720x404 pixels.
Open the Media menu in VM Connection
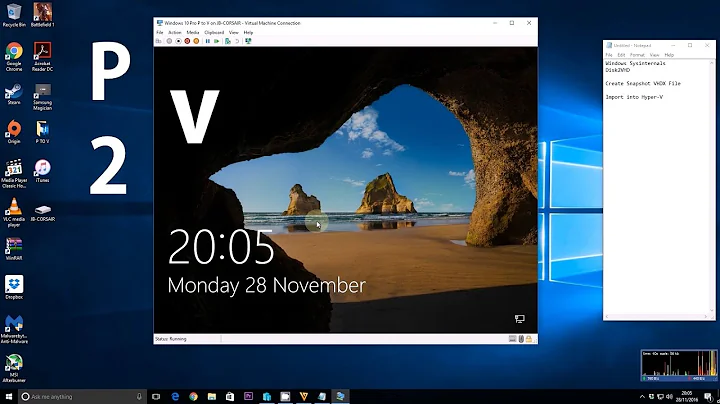(193, 32)
